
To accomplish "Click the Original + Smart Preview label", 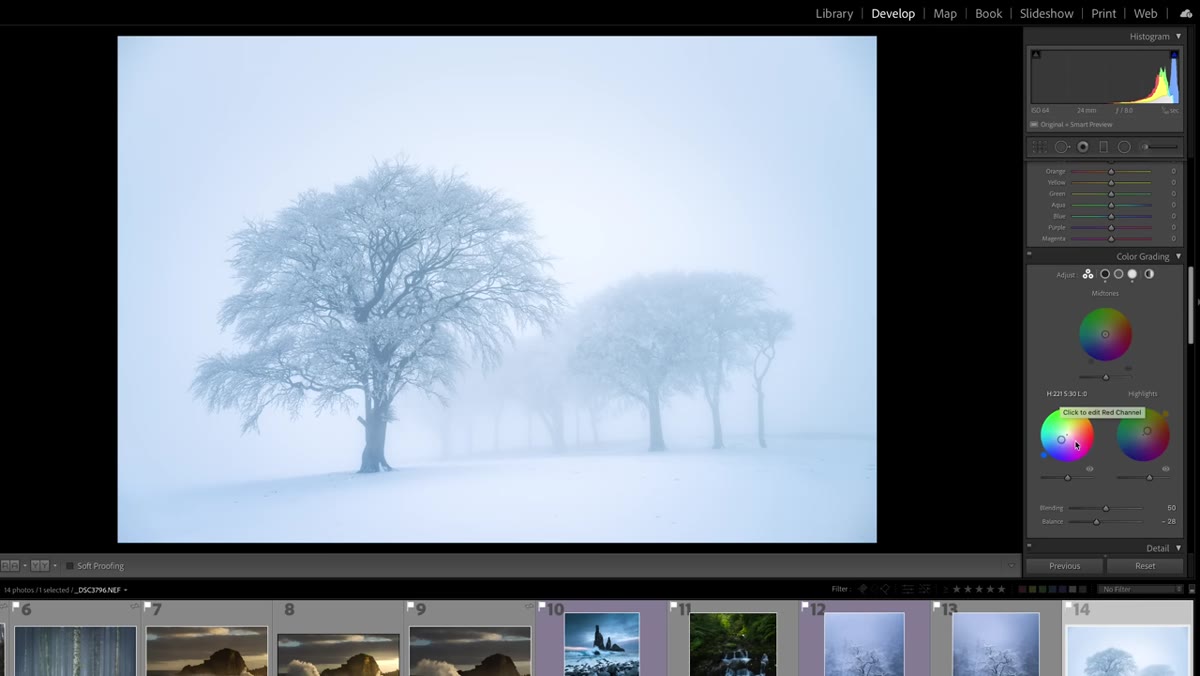I will [x=1076, y=125].
